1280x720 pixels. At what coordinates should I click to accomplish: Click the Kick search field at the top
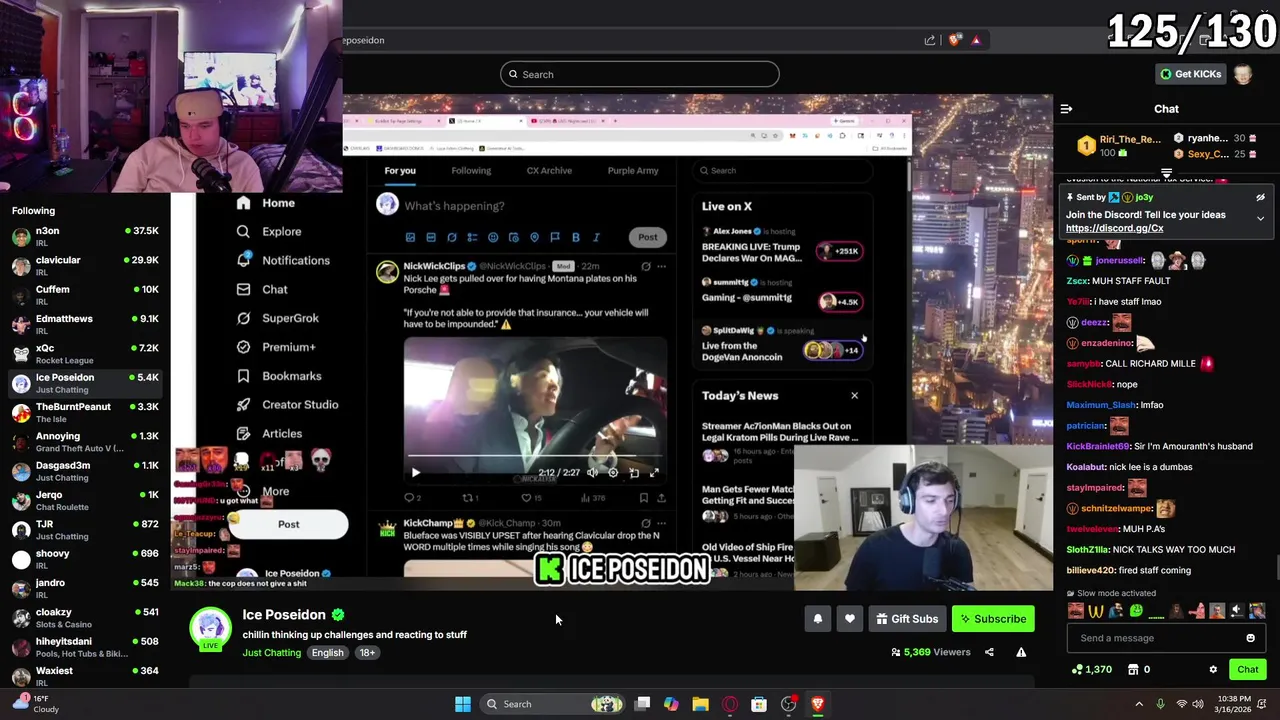(640, 74)
